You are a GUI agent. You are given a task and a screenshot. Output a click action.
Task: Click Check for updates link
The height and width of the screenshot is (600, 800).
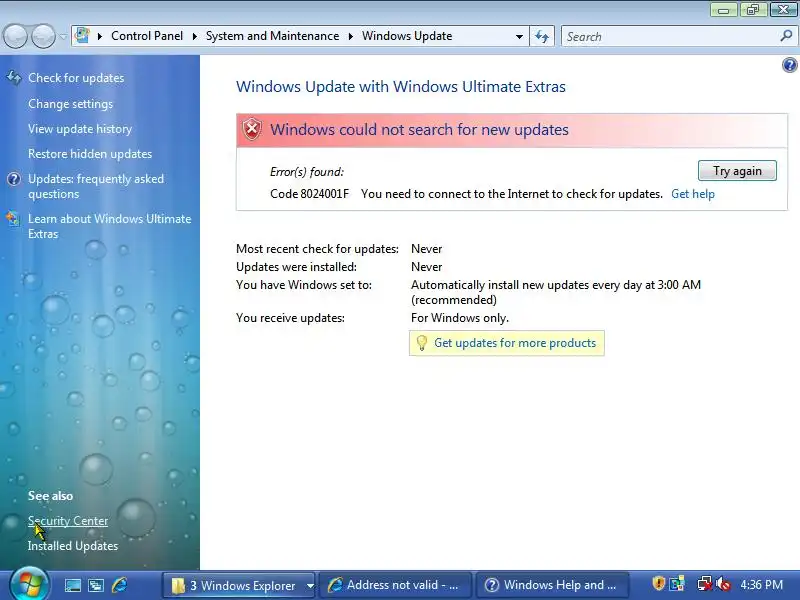(76, 78)
